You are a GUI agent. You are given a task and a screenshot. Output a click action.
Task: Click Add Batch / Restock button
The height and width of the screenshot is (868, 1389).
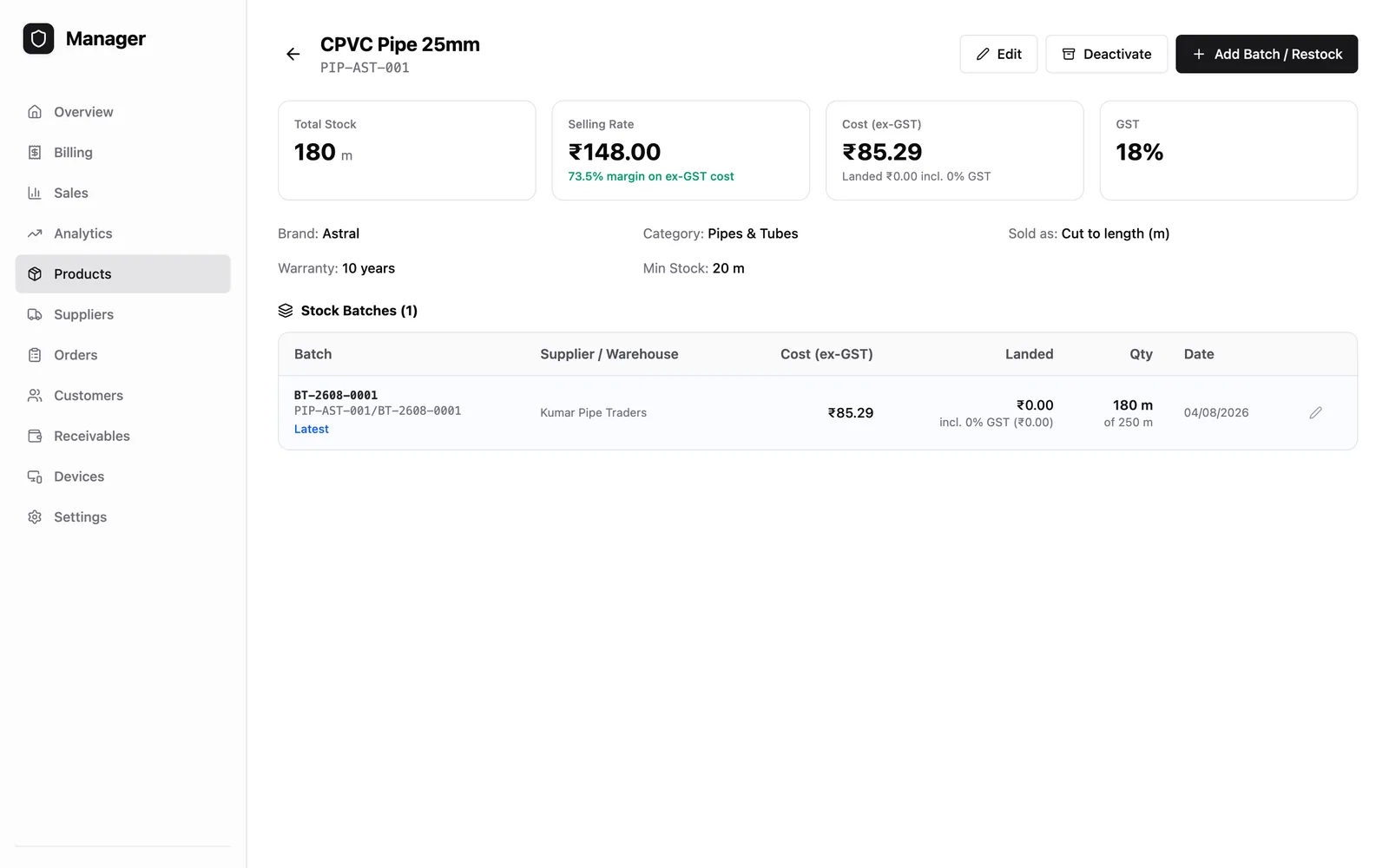[x=1267, y=54]
